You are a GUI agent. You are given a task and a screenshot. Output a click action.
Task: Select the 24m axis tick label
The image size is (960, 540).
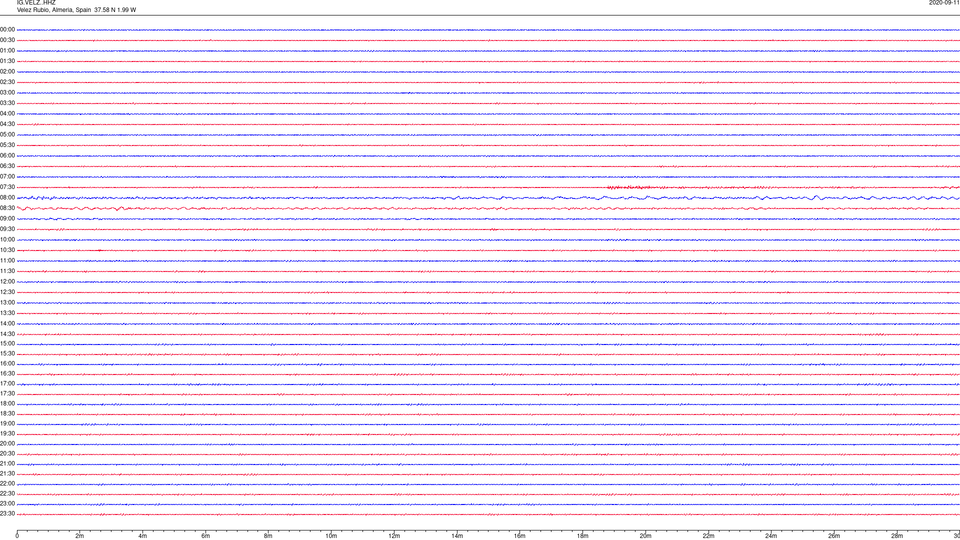(771, 536)
